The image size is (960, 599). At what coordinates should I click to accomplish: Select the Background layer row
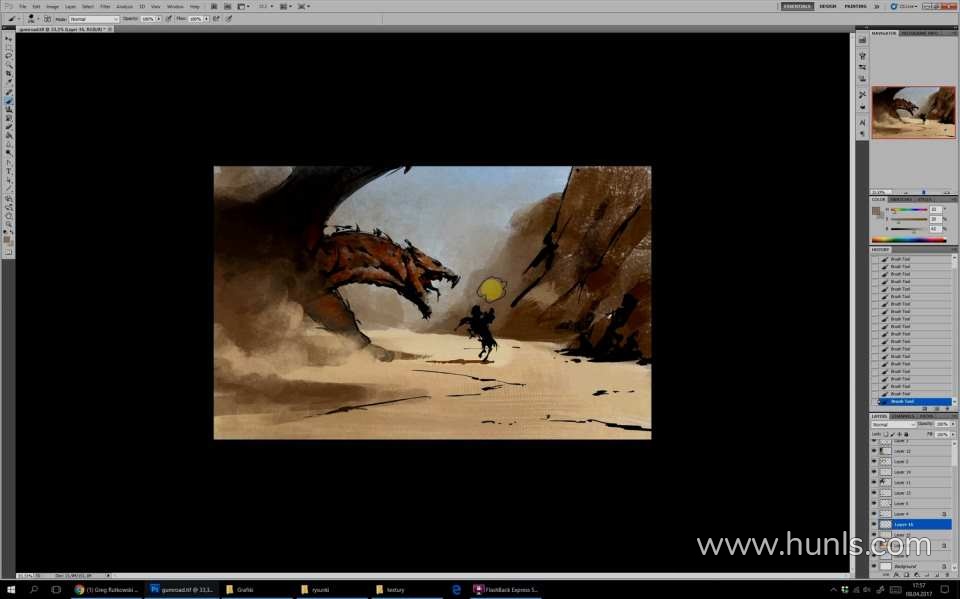[x=912, y=567]
